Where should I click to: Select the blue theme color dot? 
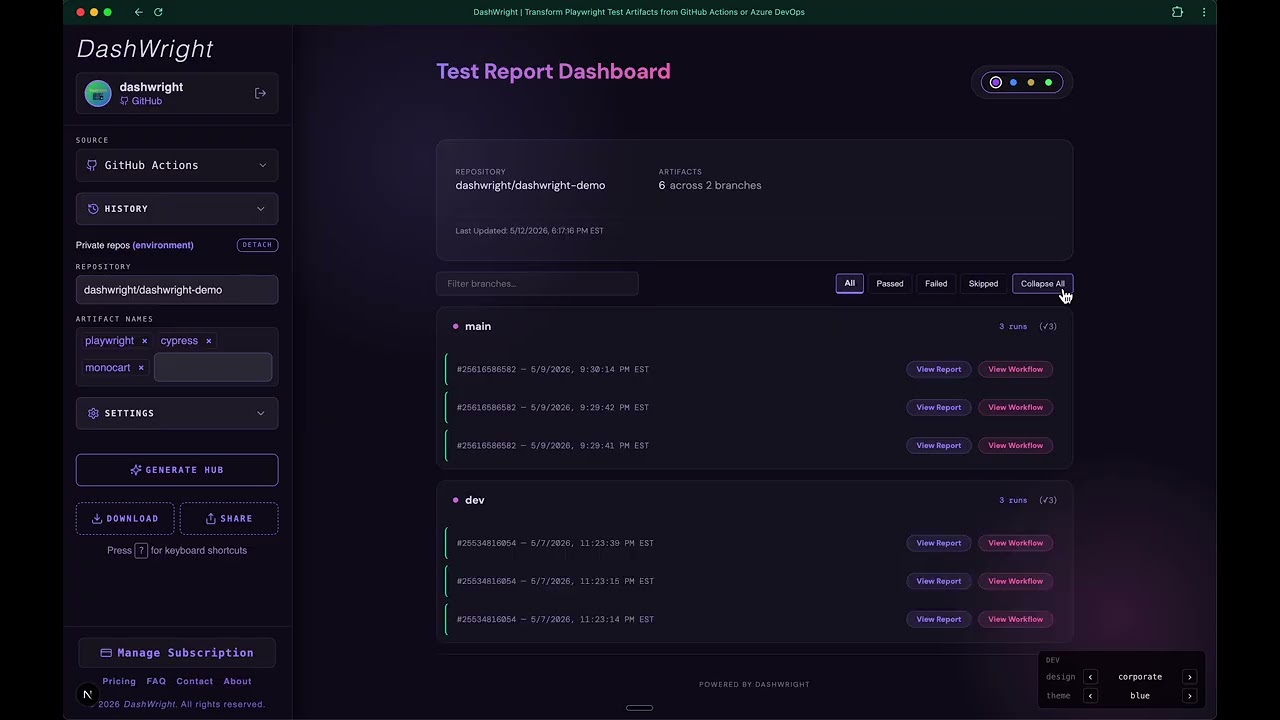(1013, 82)
